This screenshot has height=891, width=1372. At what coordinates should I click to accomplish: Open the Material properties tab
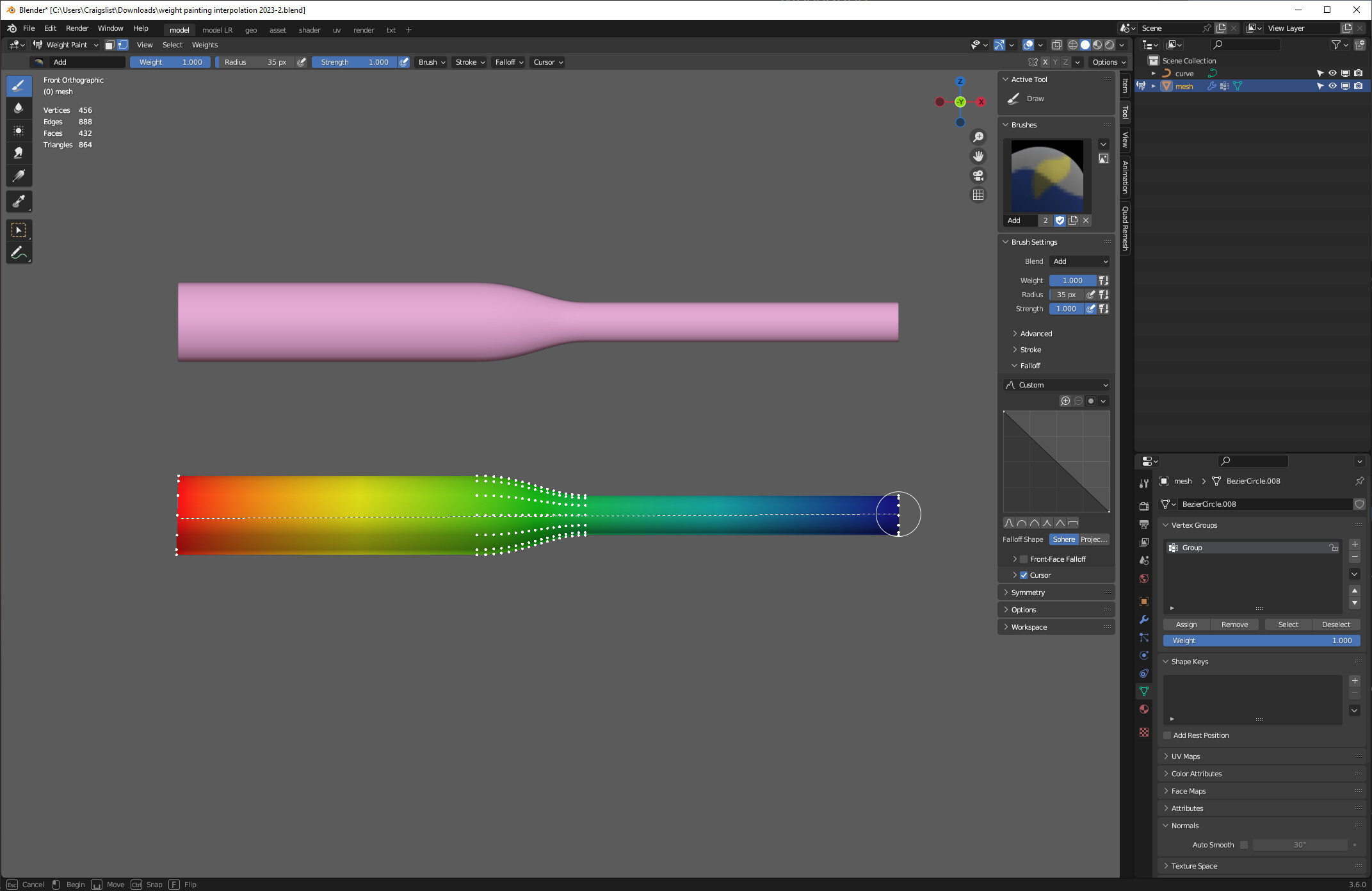coord(1144,709)
